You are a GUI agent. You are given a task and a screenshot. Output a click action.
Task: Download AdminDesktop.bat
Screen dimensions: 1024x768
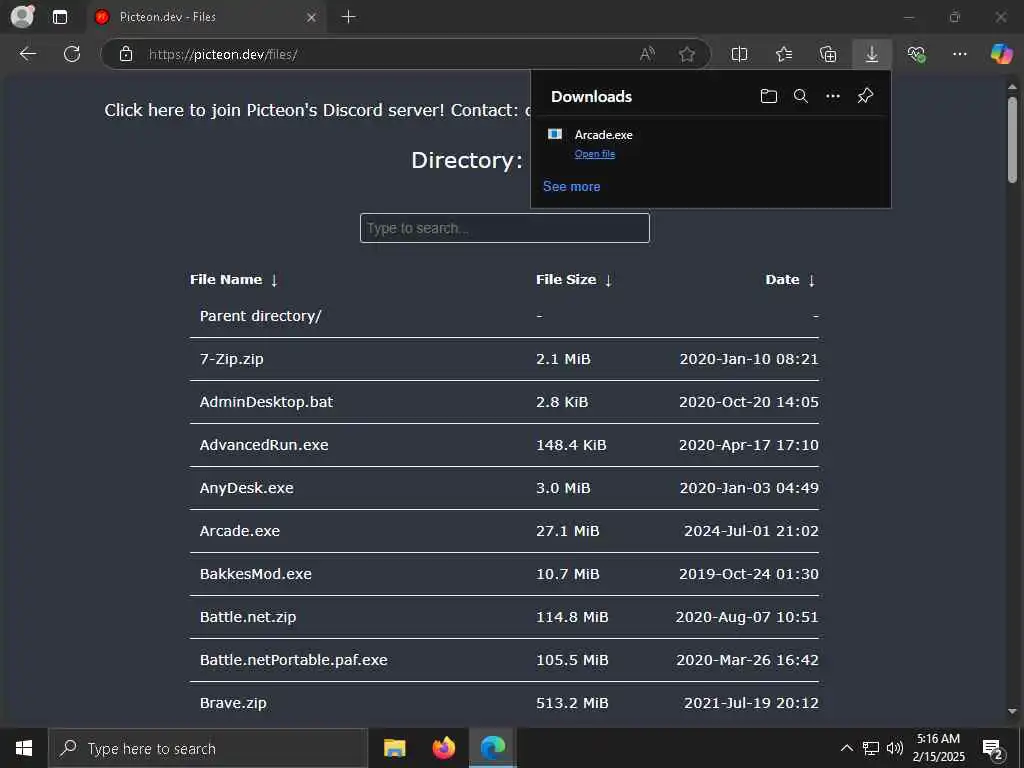point(266,402)
